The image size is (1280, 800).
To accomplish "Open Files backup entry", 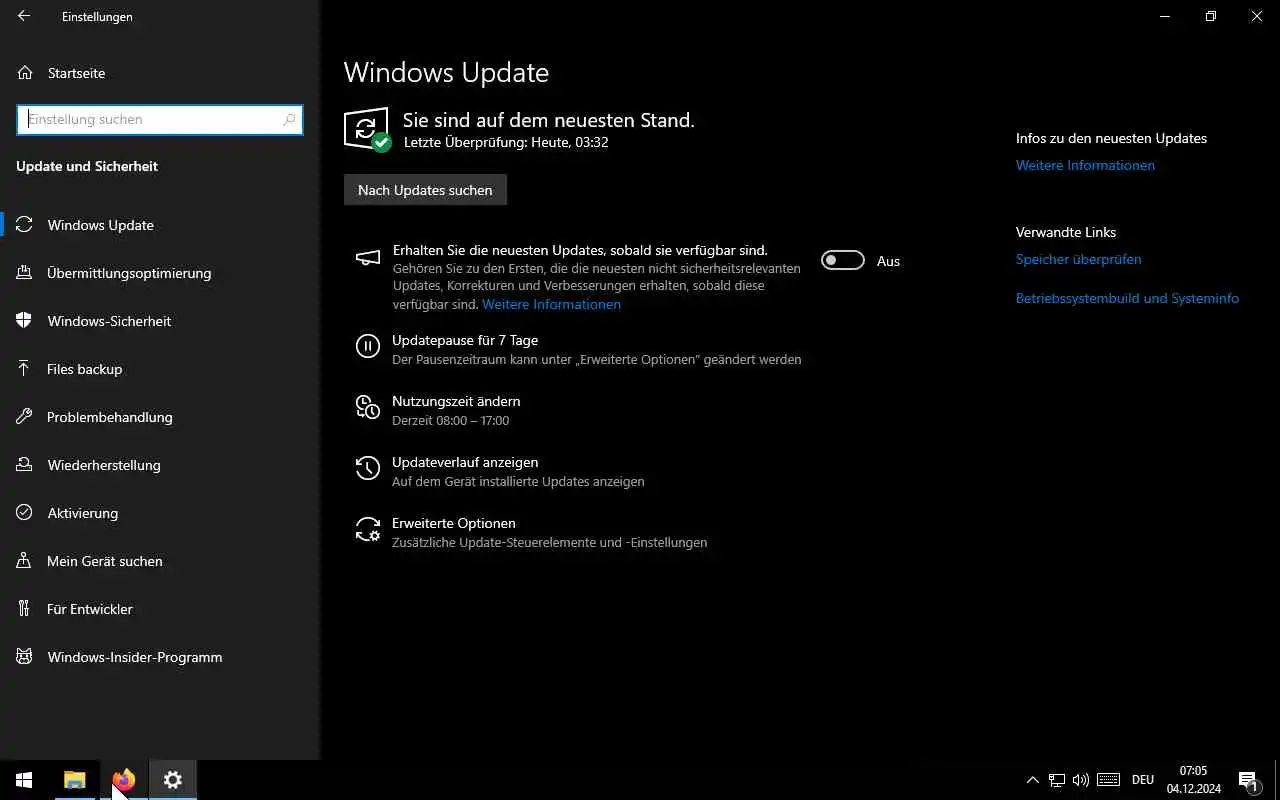I will [160, 369].
